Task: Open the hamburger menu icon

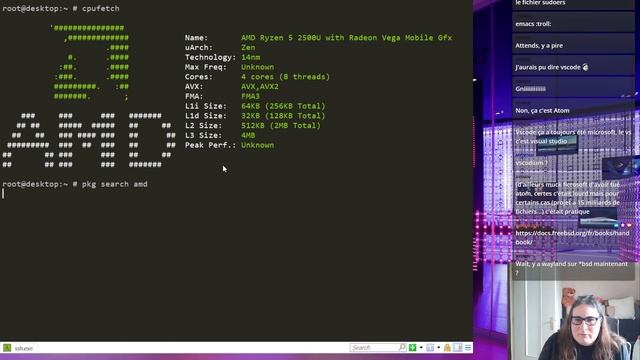Action: (x=468, y=347)
